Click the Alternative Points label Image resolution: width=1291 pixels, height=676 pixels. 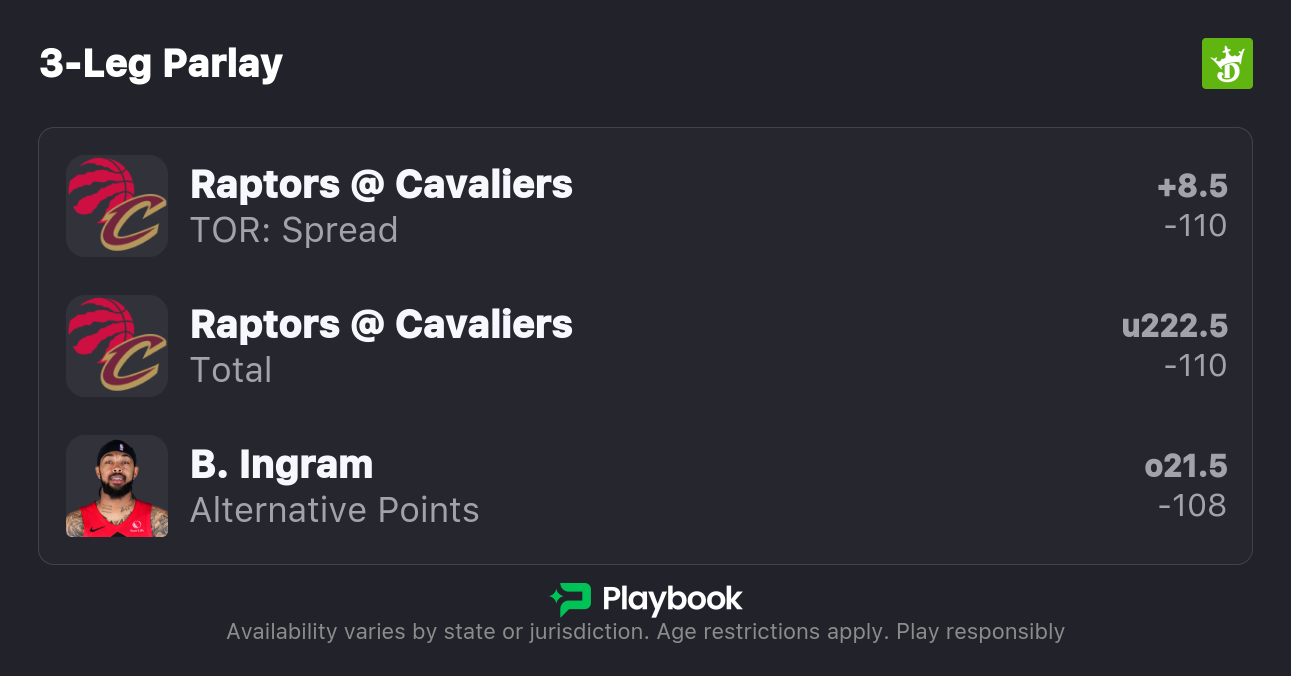coord(334,510)
